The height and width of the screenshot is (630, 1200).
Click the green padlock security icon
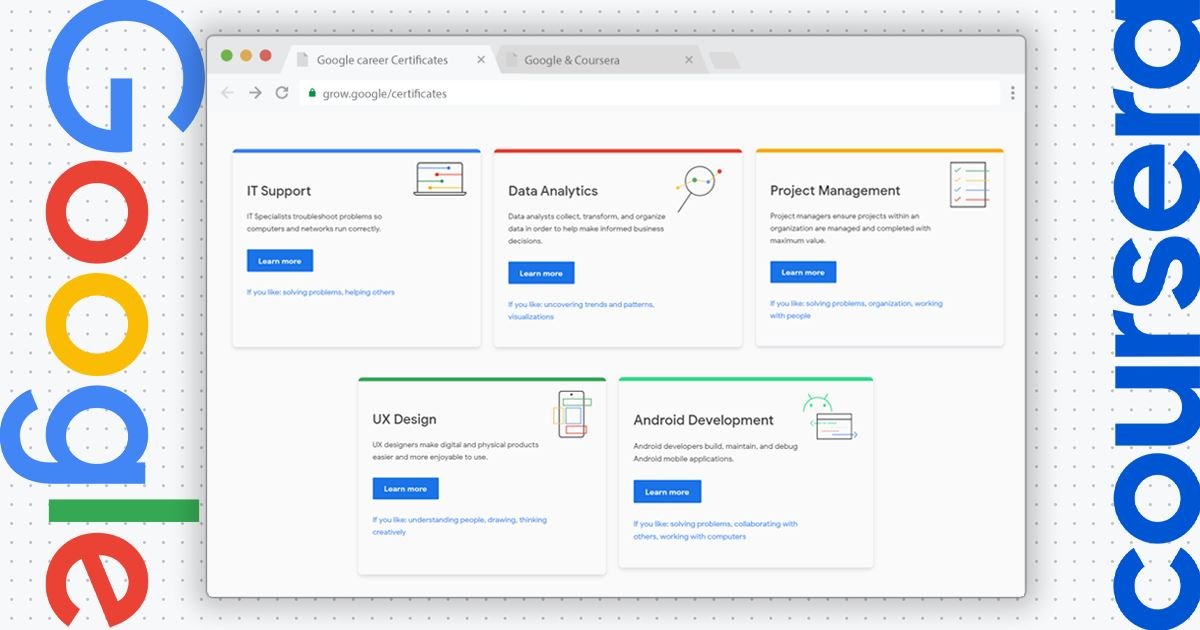coord(312,93)
